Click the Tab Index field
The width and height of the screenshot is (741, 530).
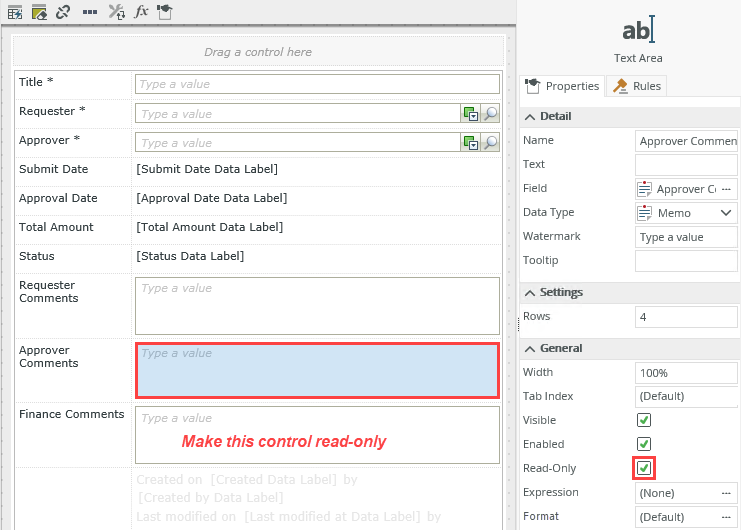click(x=686, y=396)
